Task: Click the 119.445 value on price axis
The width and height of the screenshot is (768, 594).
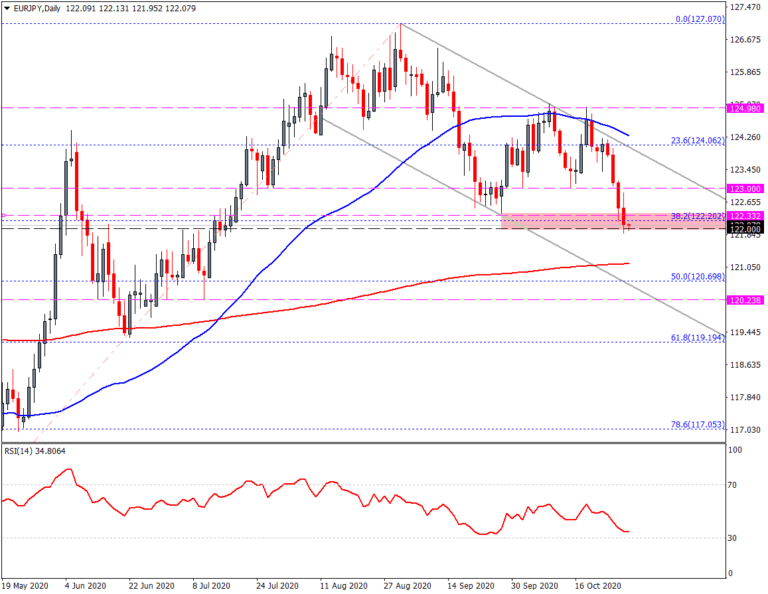Action: 745,333
